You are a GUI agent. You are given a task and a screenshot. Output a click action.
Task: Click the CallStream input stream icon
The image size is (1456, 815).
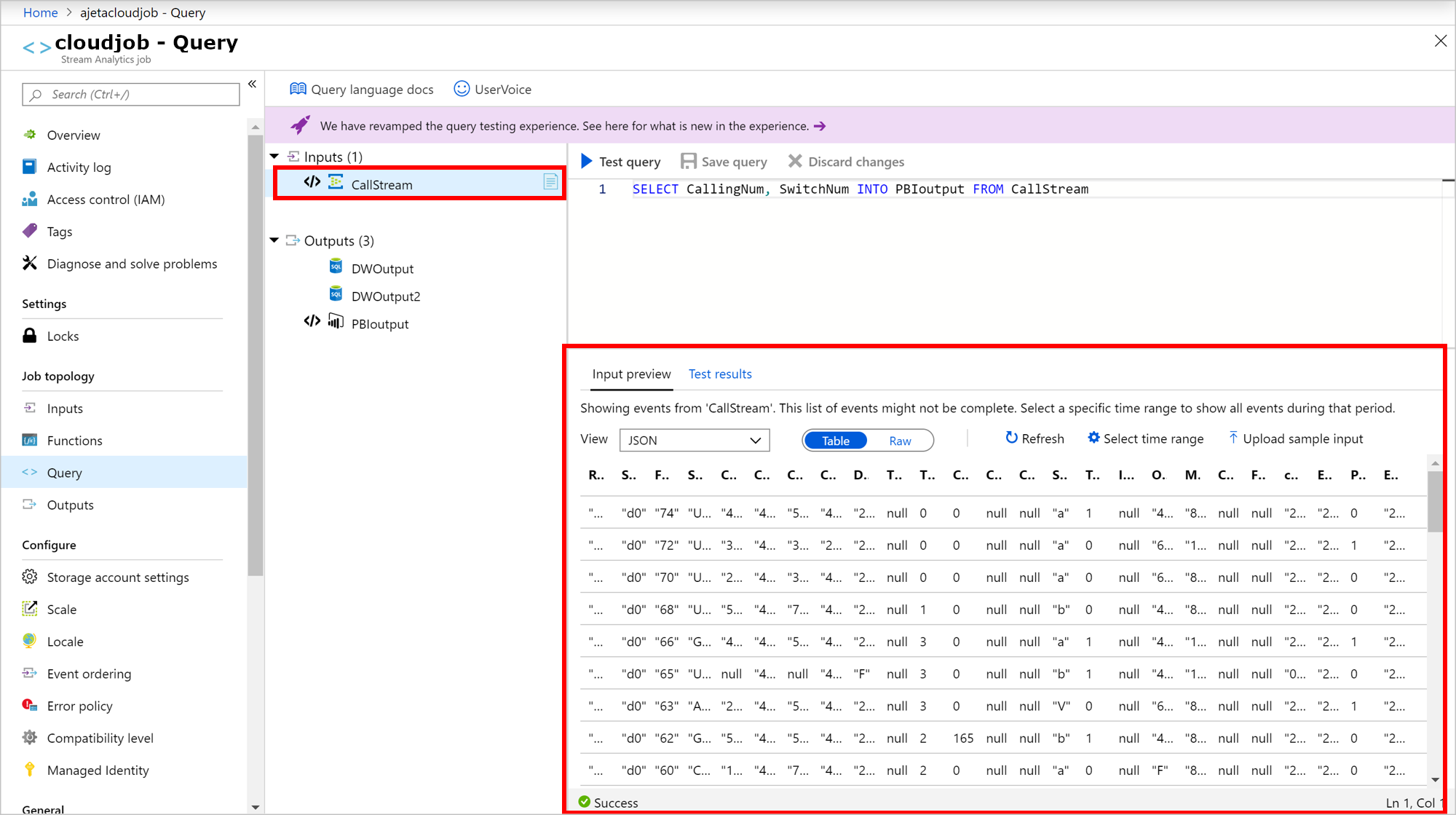pyautogui.click(x=338, y=184)
